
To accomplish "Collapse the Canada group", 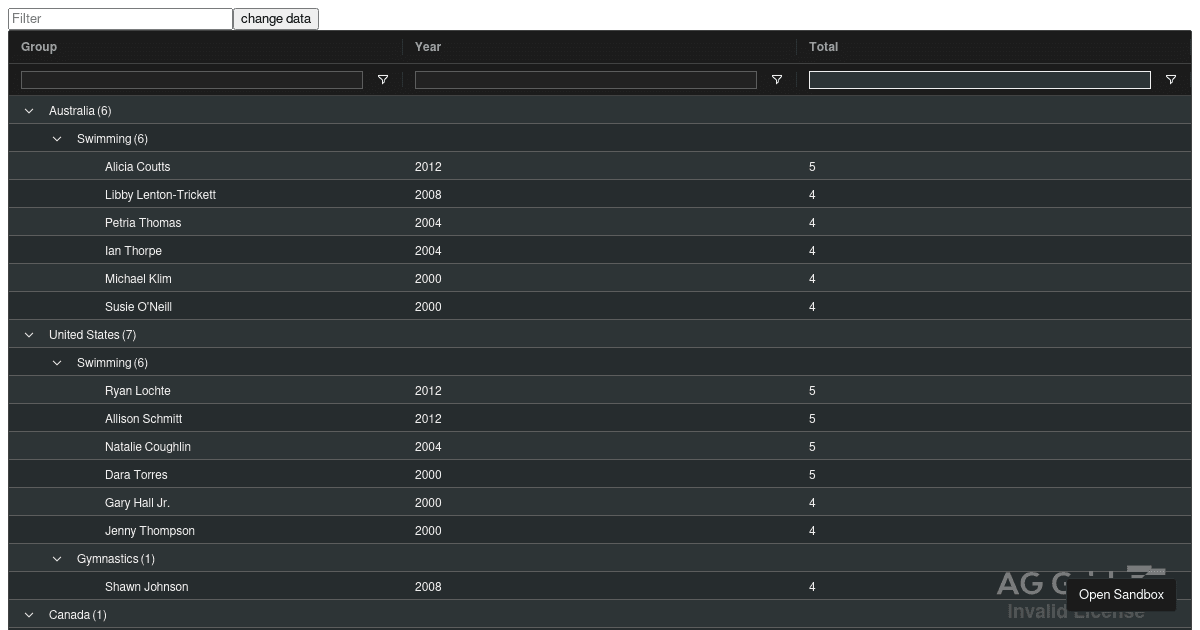I will tap(29, 615).
